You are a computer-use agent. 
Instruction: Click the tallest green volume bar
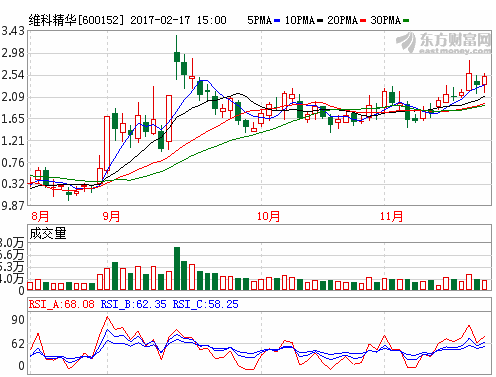click(x=177, y=268)
